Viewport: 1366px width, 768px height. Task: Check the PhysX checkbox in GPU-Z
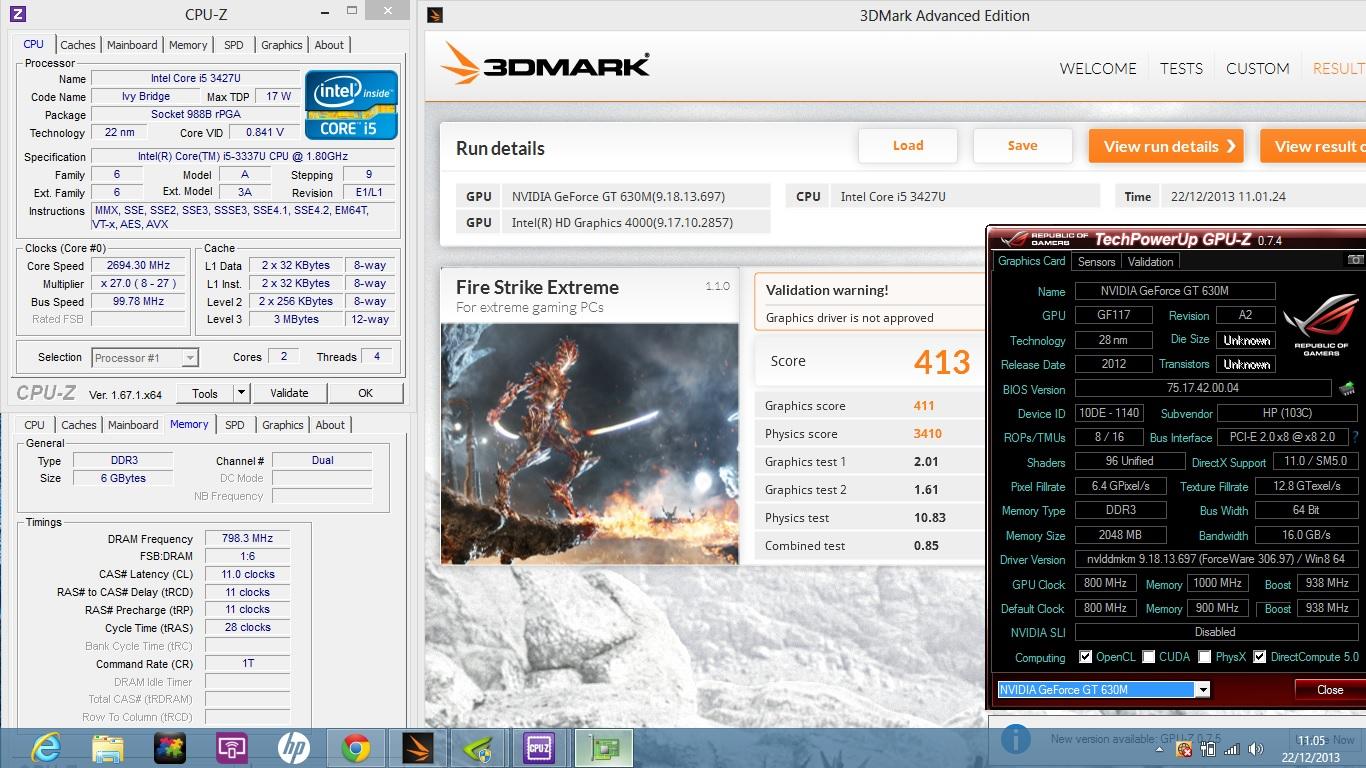point(1205,657)
